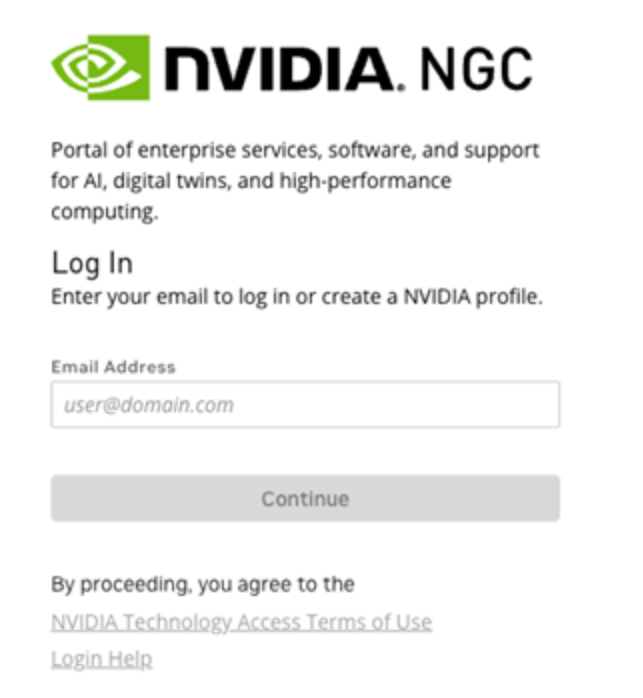Click the 'By proceeding, you agree to the' text
Screen dimensions: 643x698
click(203, 584)
